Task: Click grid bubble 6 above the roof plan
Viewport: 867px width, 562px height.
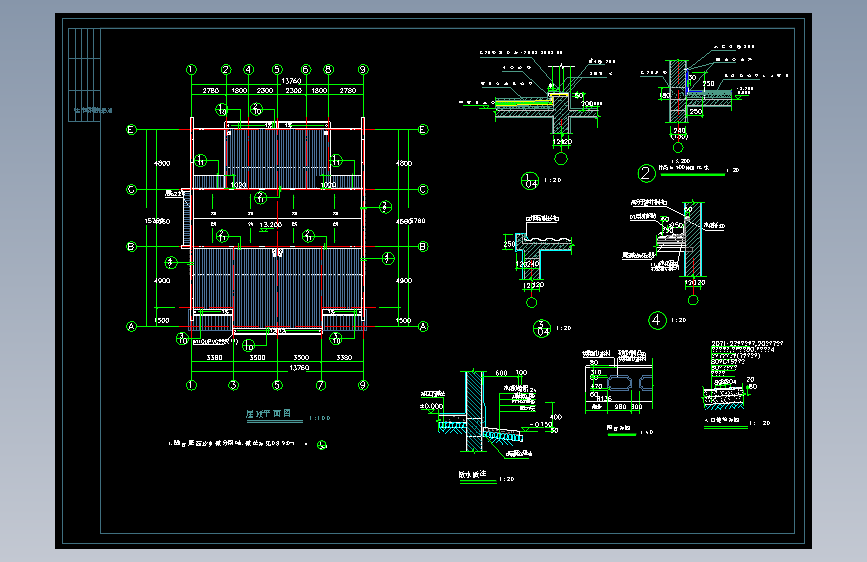Action: click(x=306, y=70)
